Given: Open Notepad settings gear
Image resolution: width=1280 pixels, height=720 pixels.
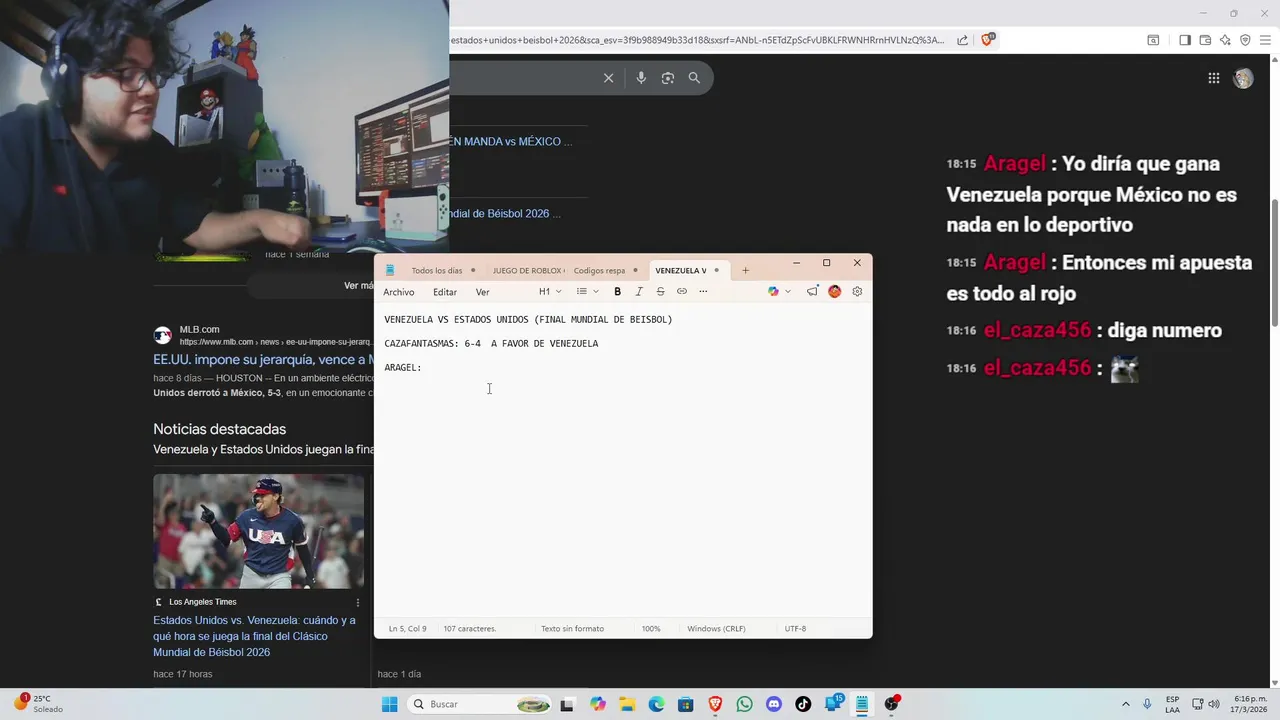Looking at the screenshot, I should click(857, 292).
